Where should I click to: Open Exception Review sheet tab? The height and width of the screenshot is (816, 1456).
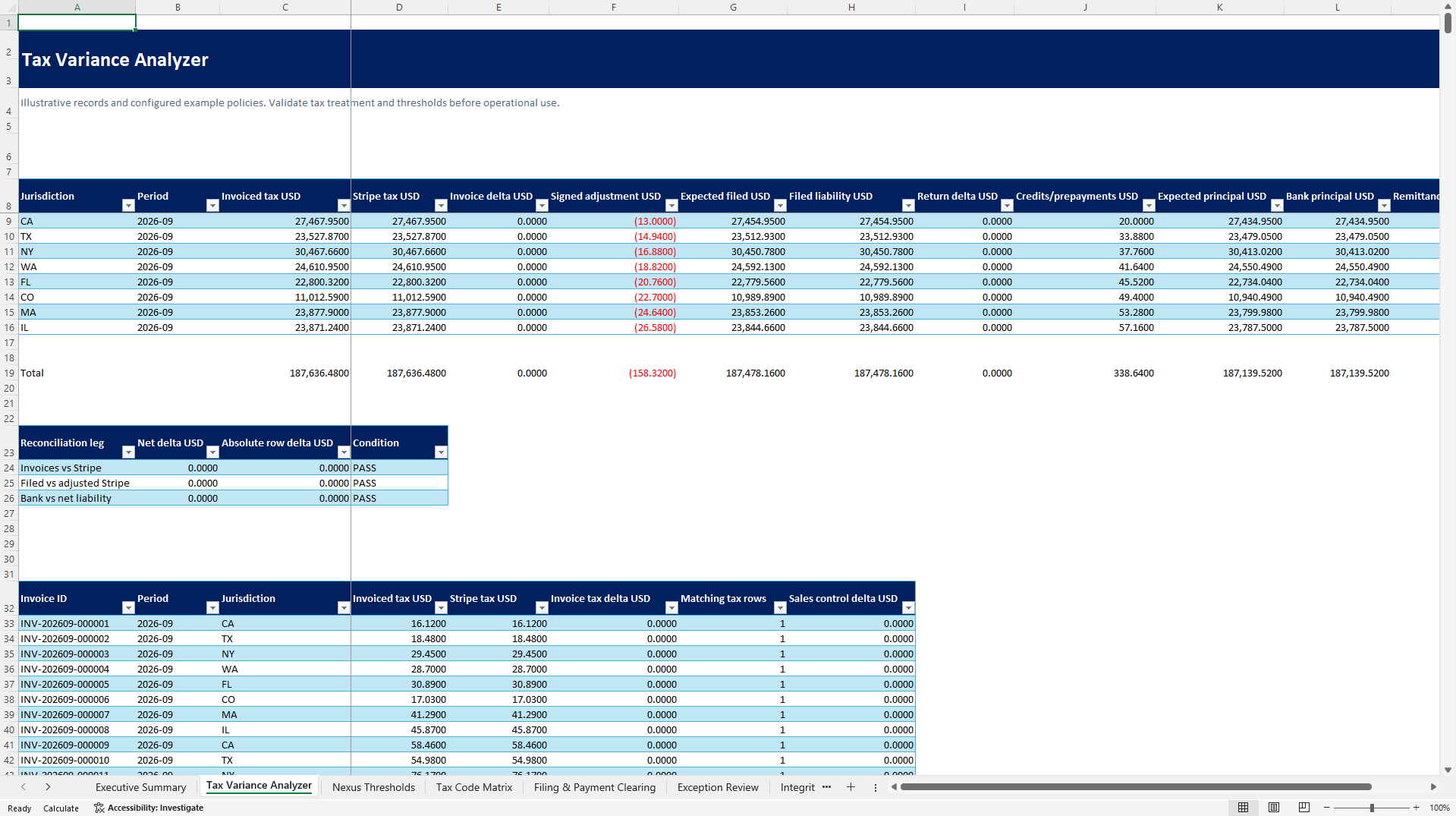(x=718, y=787)
